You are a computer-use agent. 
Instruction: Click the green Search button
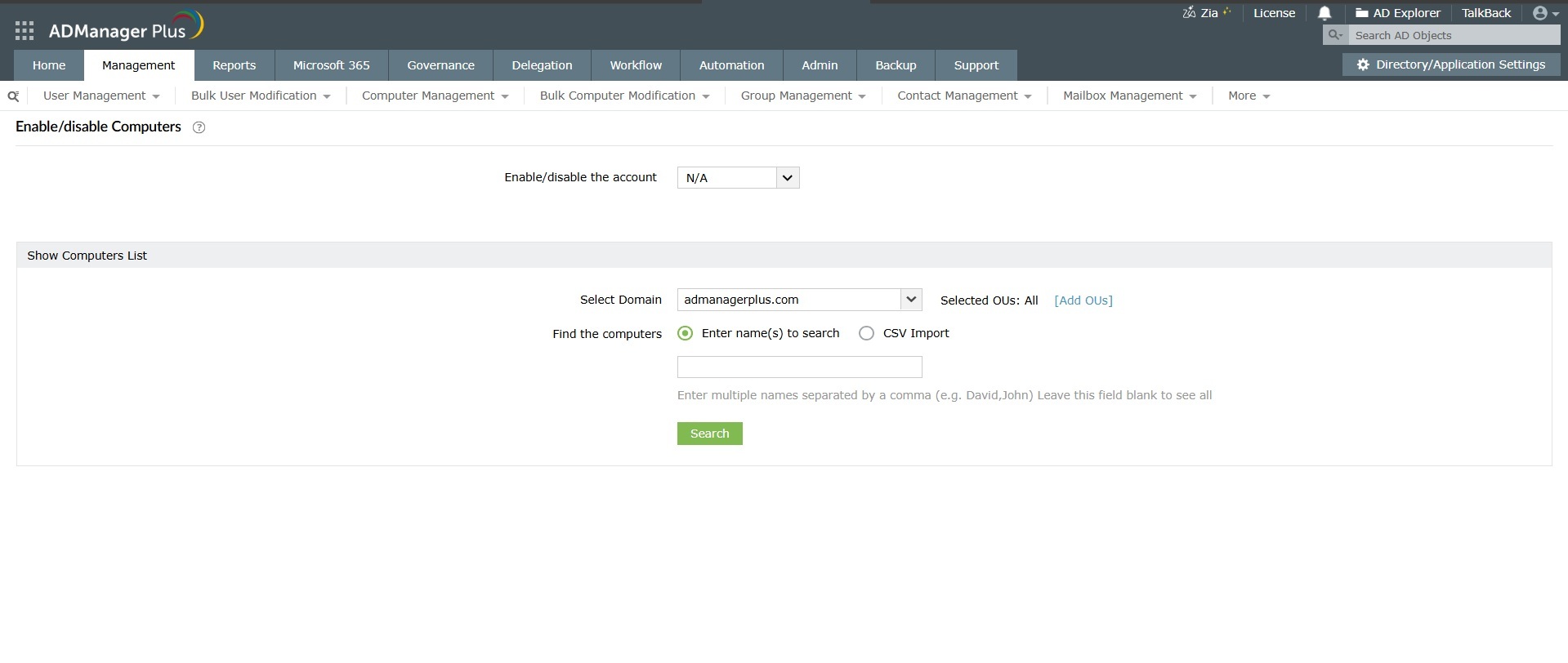[710, 434]
